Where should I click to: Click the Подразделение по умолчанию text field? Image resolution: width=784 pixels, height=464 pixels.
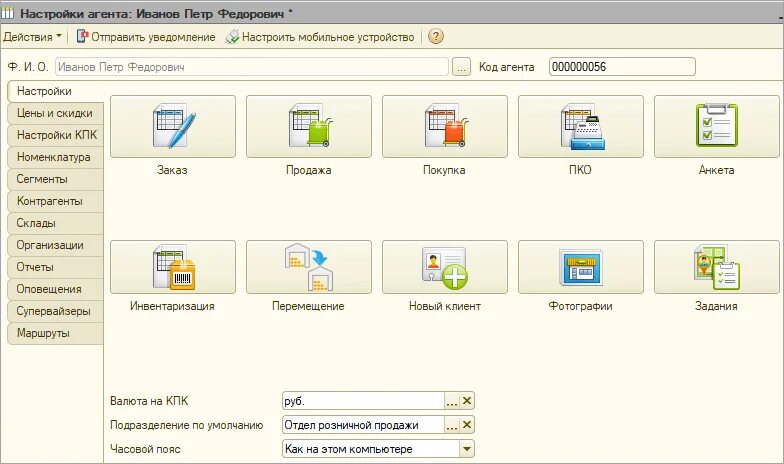point(364,425)
